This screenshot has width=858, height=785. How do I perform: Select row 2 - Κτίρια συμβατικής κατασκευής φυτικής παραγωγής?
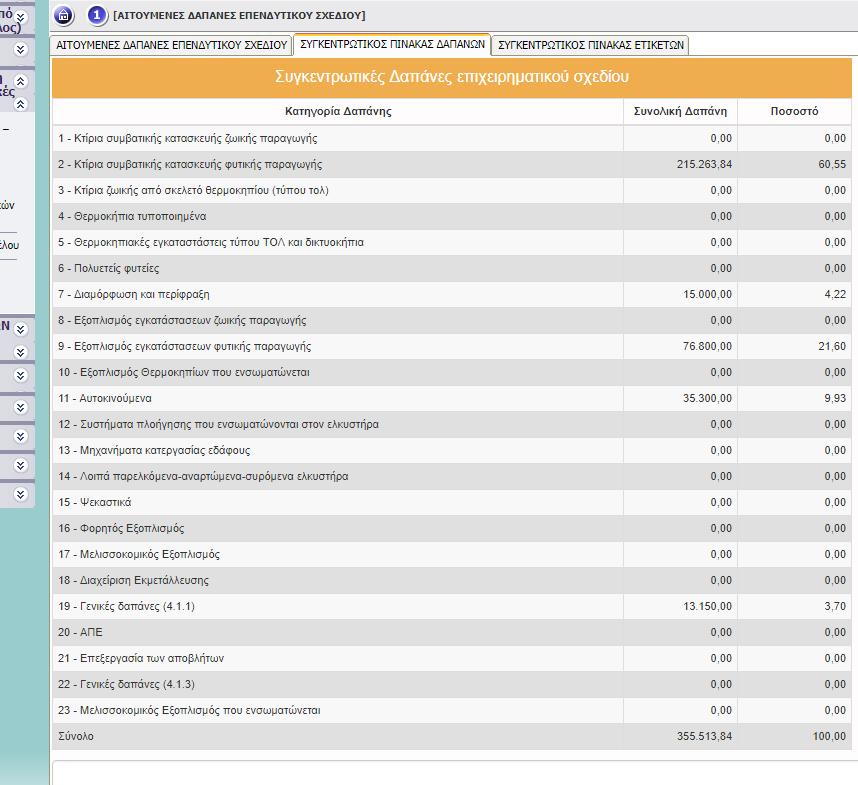coord(452,165)
